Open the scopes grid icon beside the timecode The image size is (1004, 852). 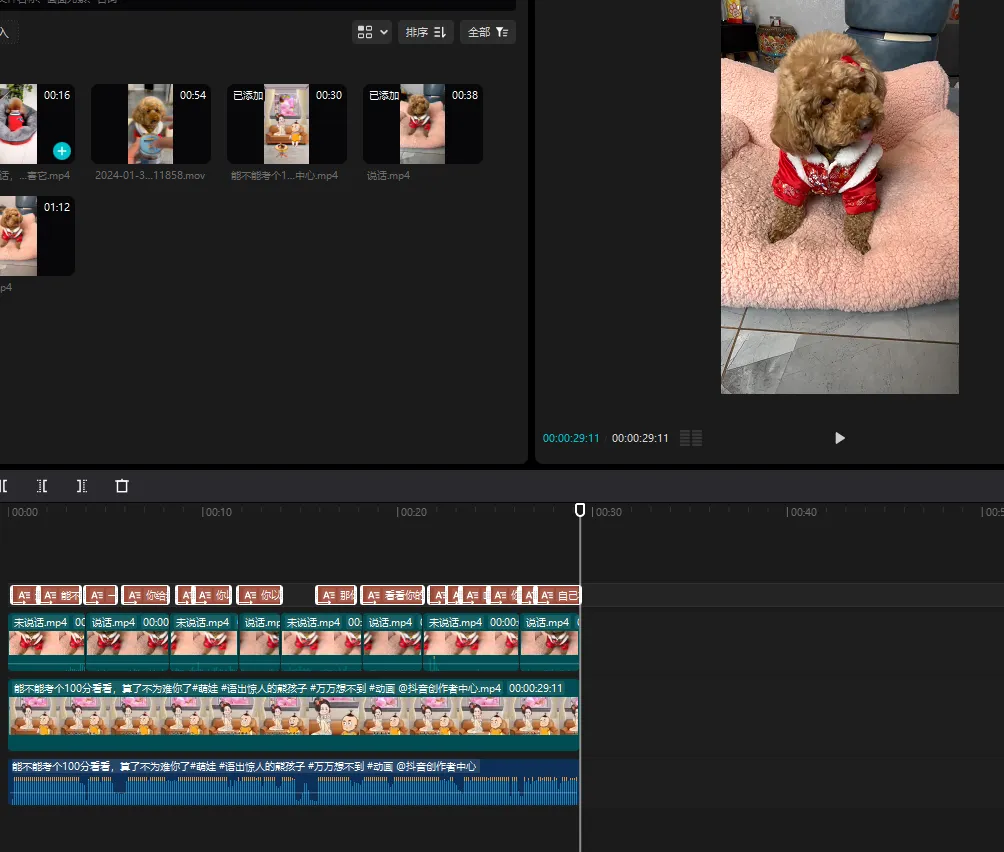point(691,438)
